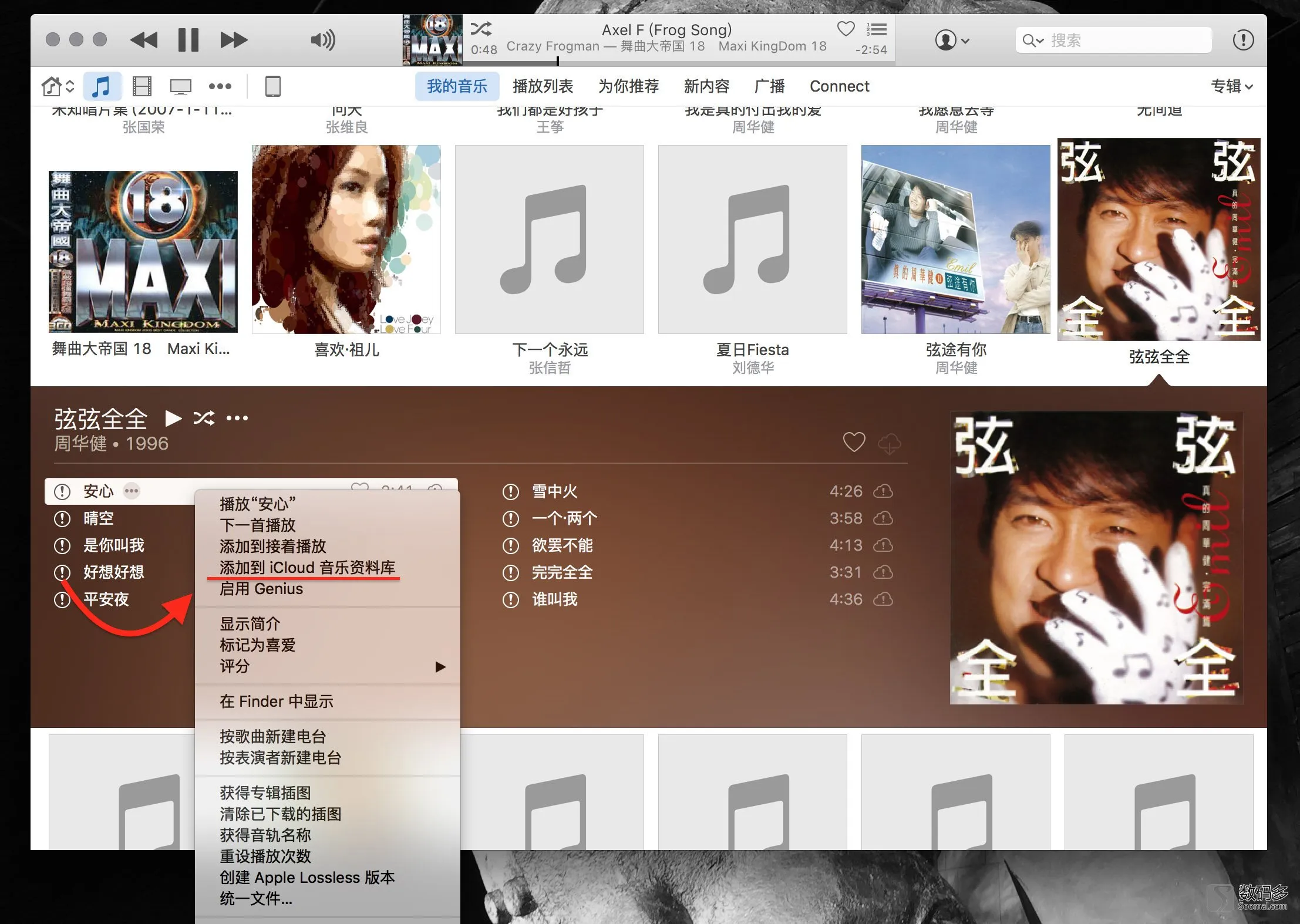Click iCloud upload icon for 雪中火

point(883,491)
